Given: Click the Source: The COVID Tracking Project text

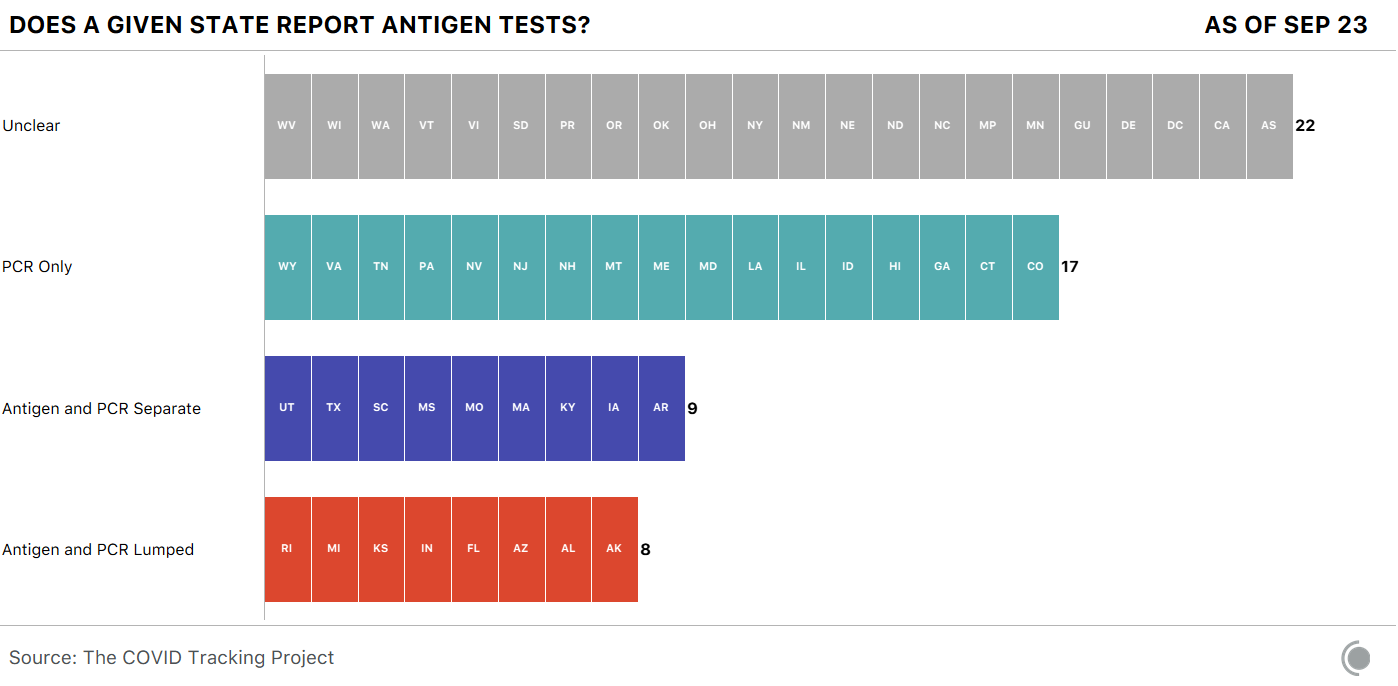Looking at the screenshot, I should 172,658.
